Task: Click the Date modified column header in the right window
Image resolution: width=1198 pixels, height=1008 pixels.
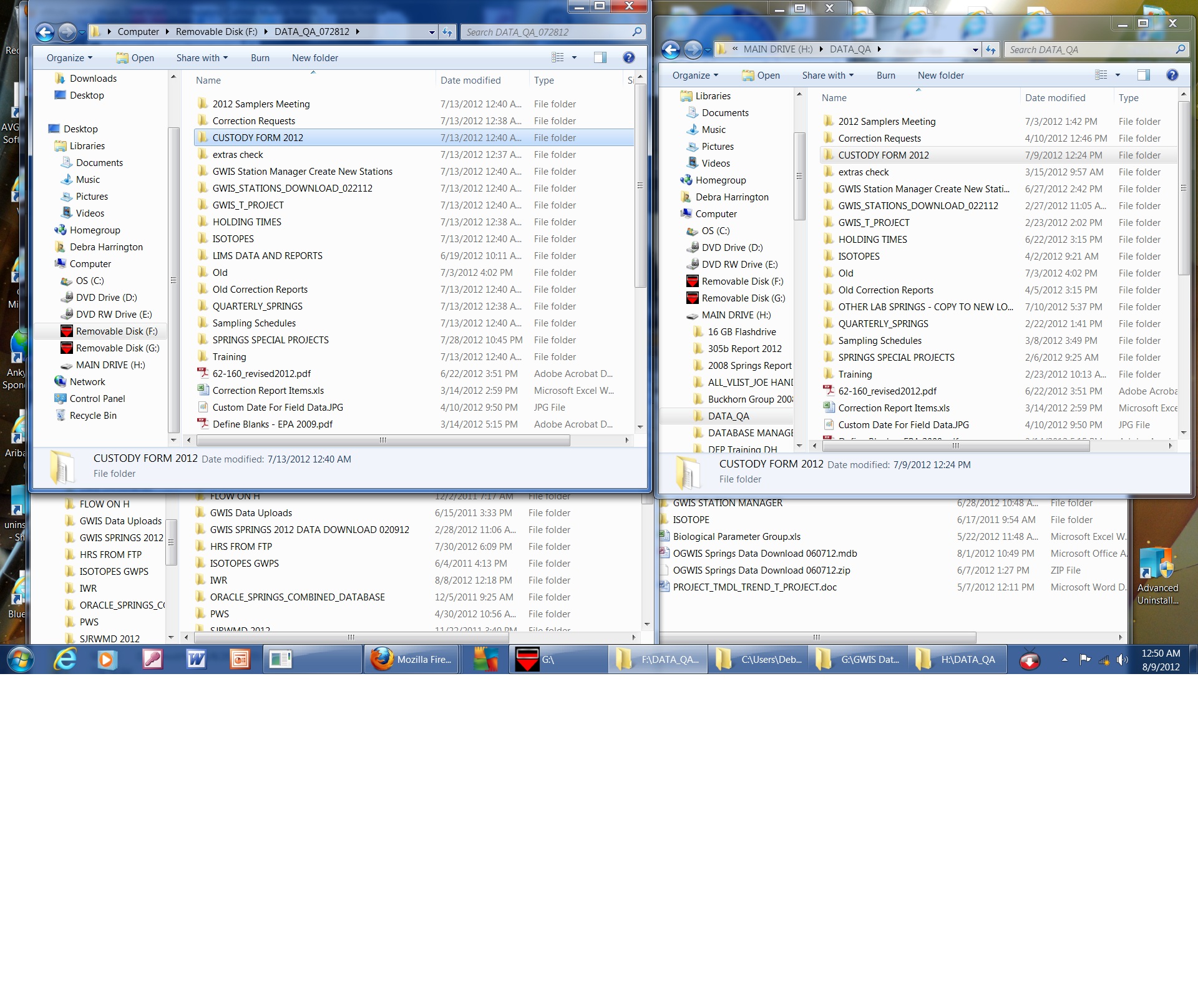Action: tap(1055, 97)
